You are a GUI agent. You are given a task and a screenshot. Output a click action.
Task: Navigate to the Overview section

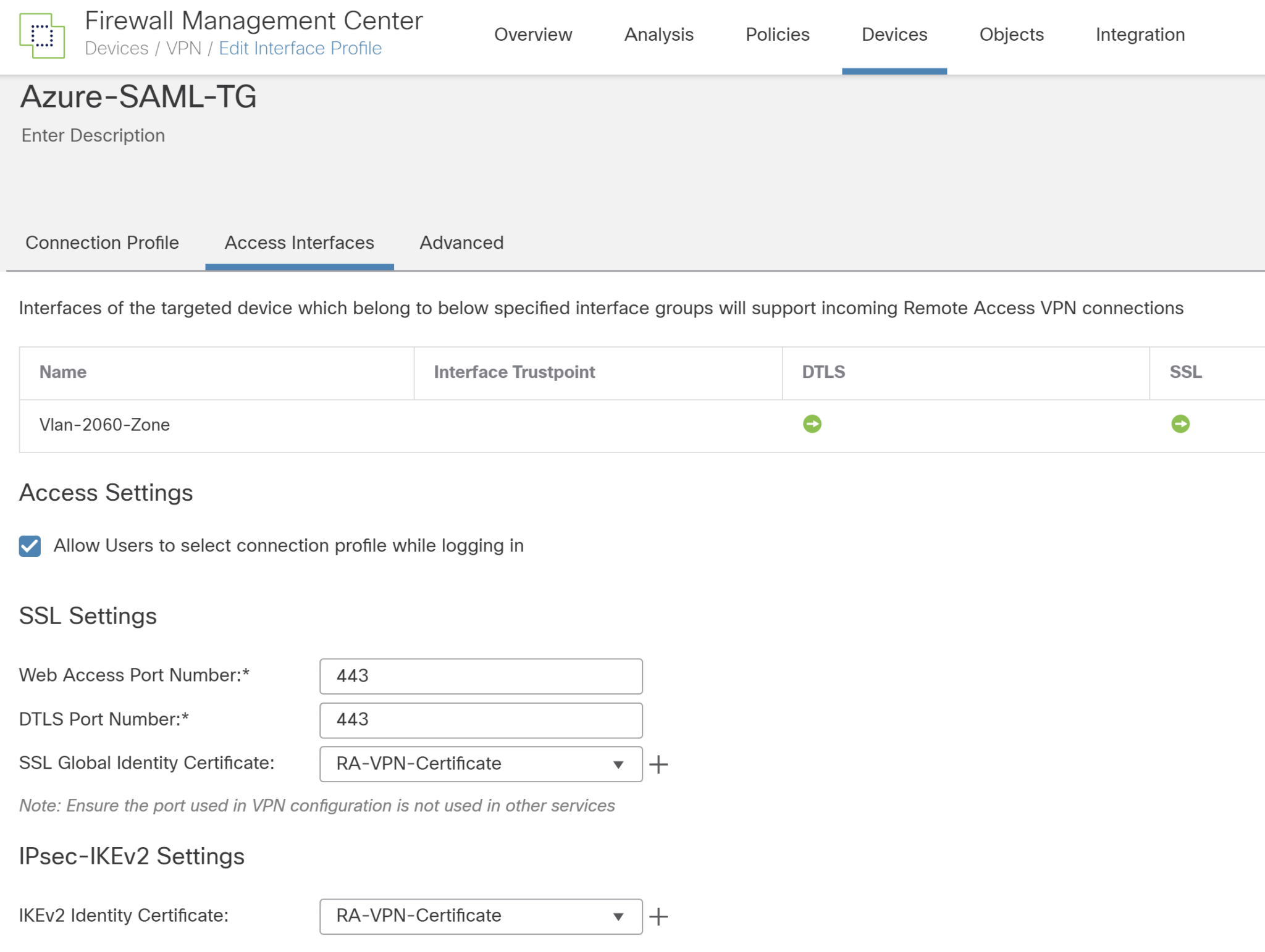pos(532,35)
